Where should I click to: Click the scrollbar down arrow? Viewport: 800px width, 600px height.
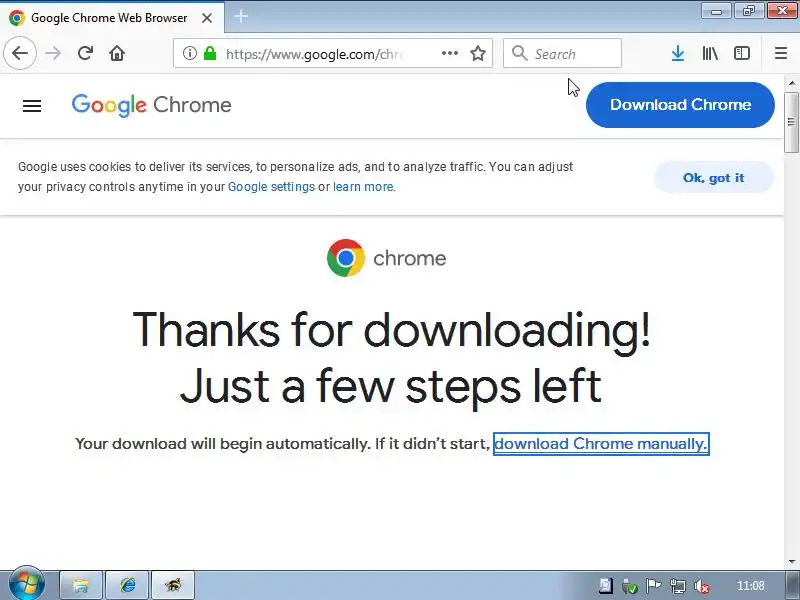click(792, 561)
